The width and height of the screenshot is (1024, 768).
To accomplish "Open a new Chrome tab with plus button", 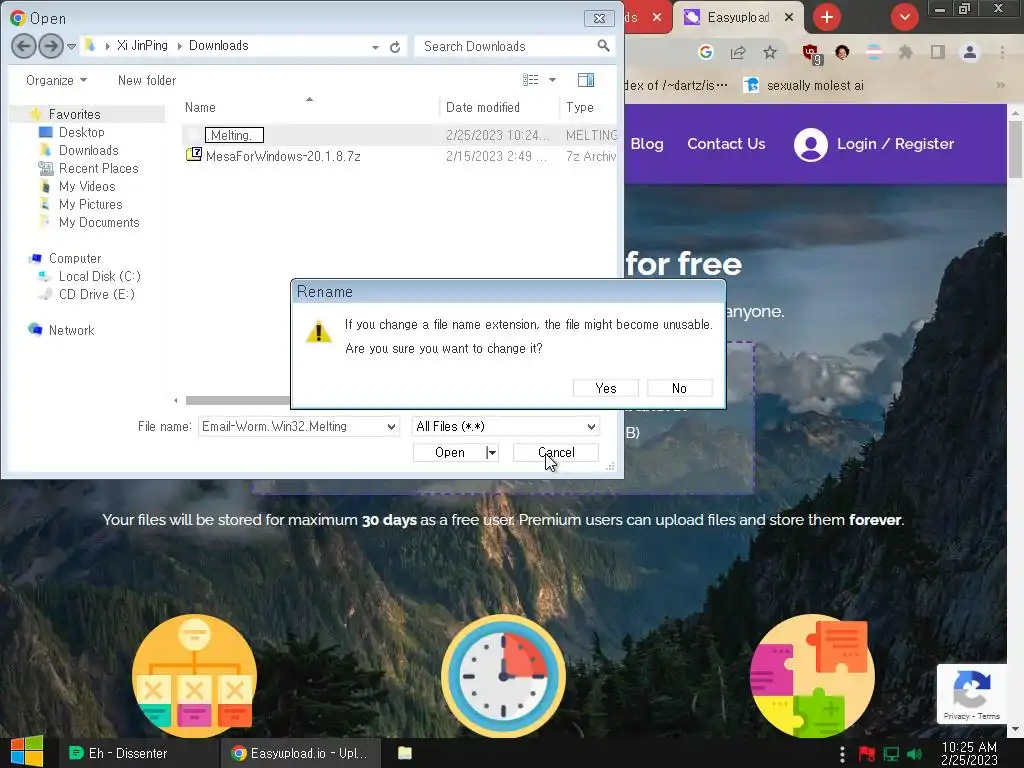I will coord(827,17).
